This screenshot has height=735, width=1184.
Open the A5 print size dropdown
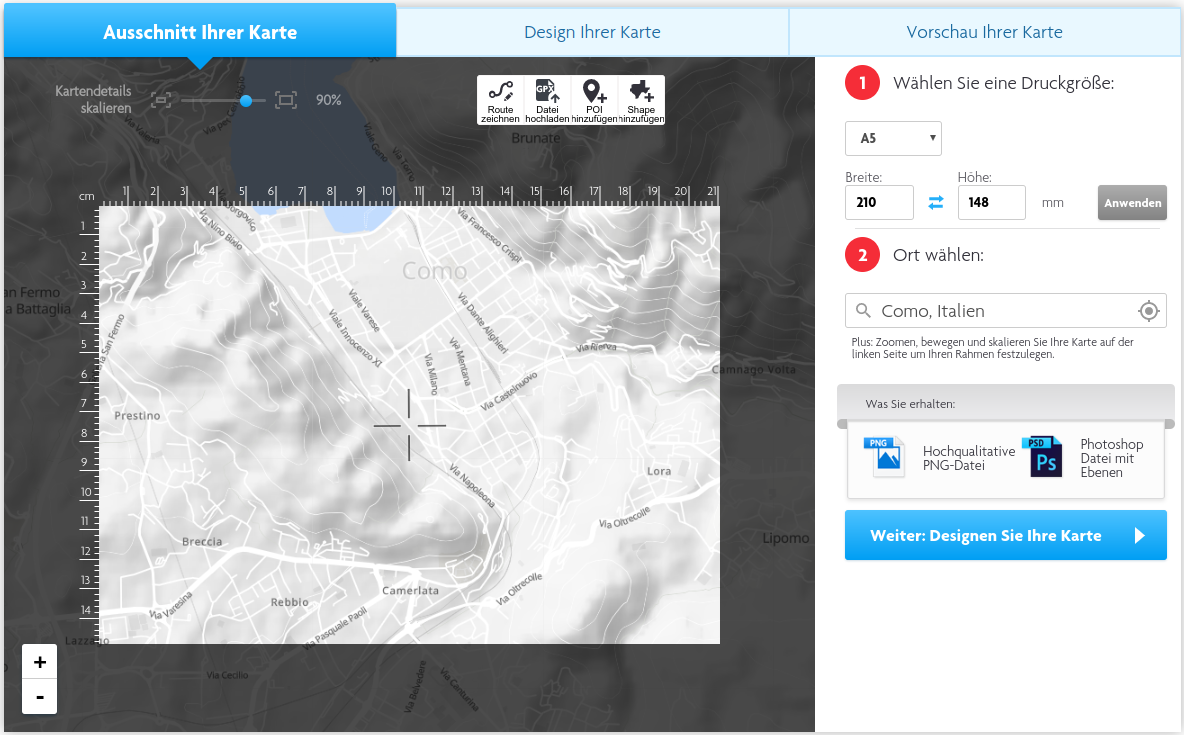(893, 138)
